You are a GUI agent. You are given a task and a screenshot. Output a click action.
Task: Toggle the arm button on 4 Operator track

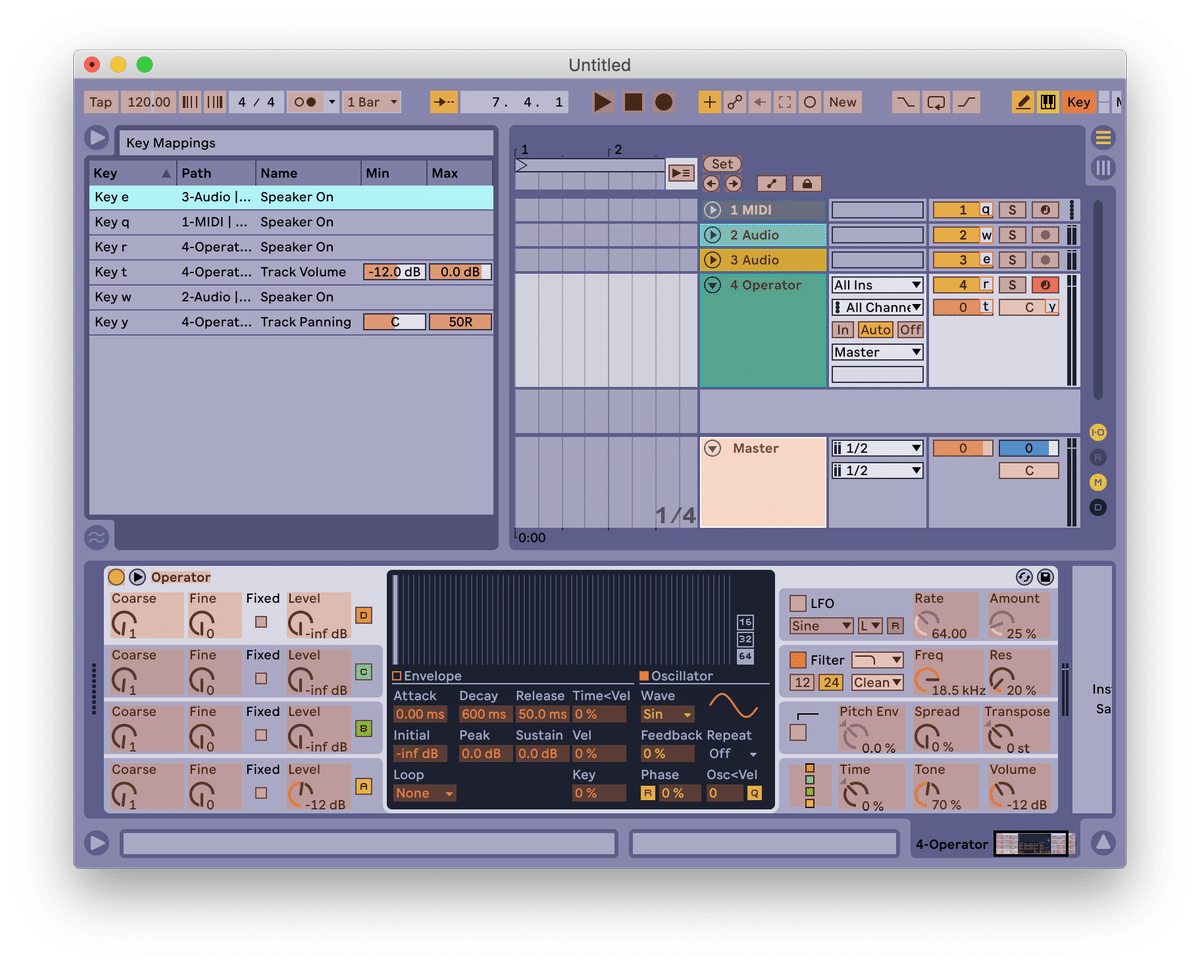tap(1045, 285)
